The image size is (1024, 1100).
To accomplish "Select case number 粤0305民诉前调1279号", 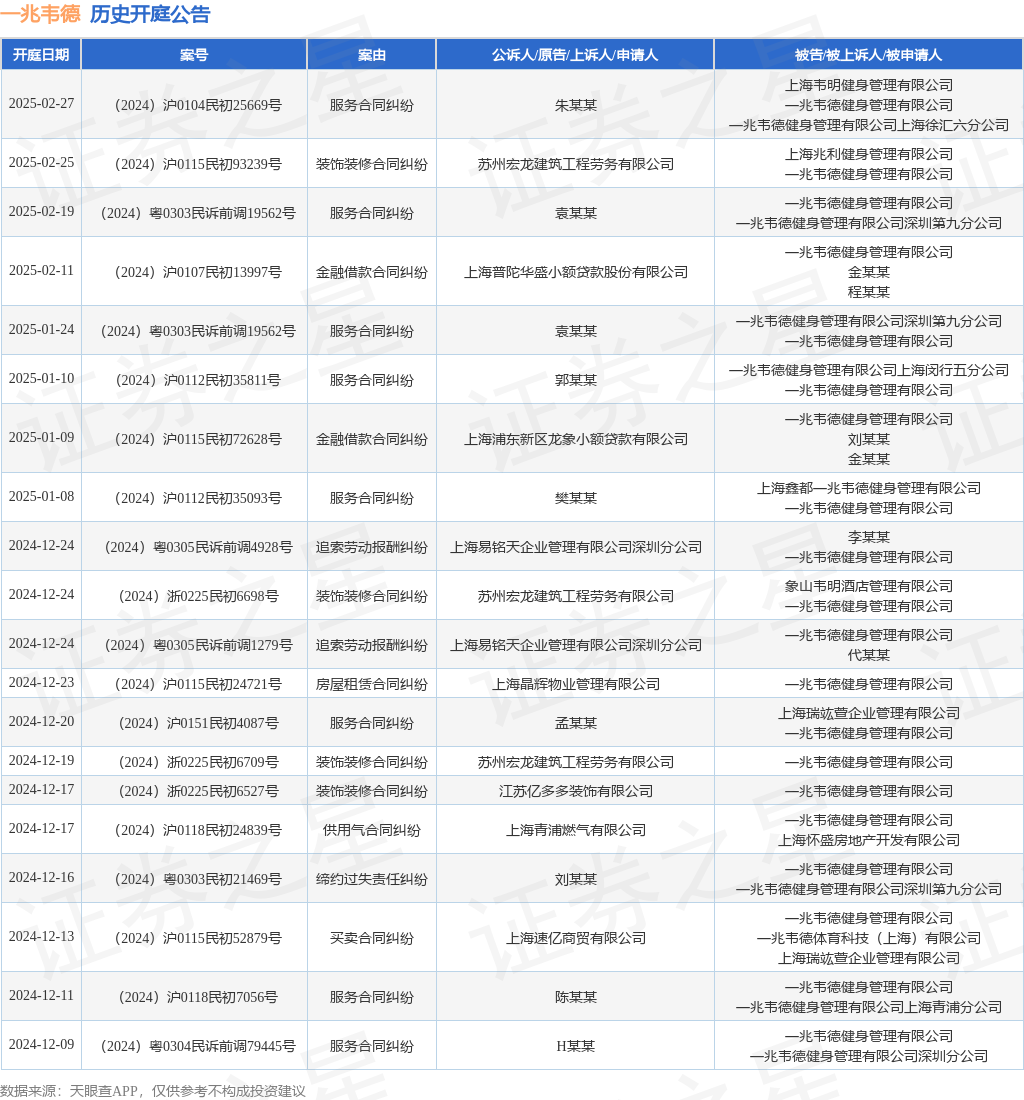I will [x=198, y=645].
